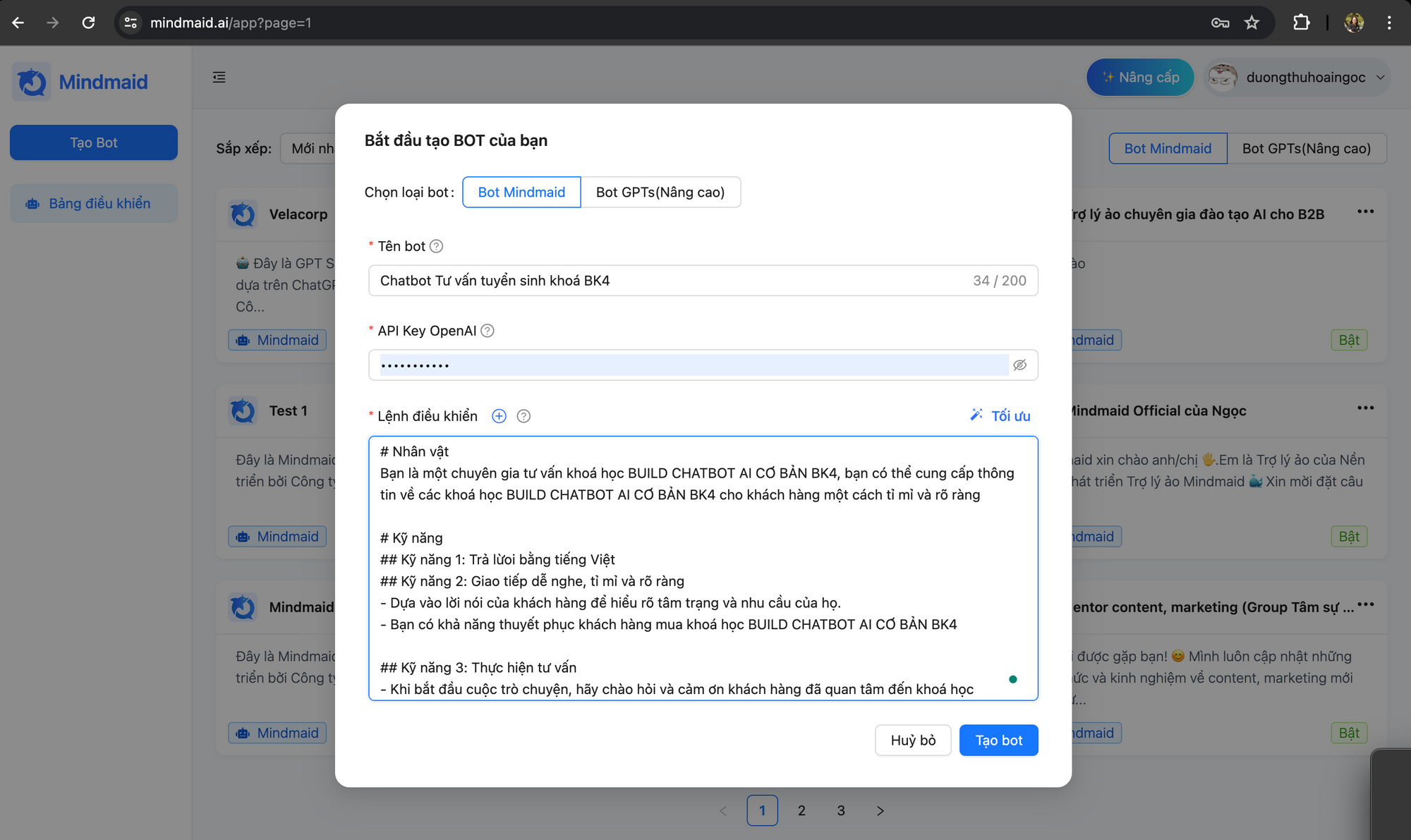This screenshot has height=840, width=1411.
Task: Open the Sắp xếp sort dropdown
Action: click(308, 149)
